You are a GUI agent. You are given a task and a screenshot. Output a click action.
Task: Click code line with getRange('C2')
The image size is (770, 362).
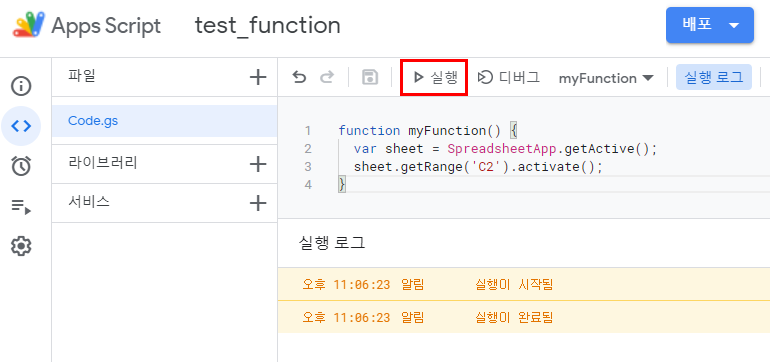tap(478, 167)
